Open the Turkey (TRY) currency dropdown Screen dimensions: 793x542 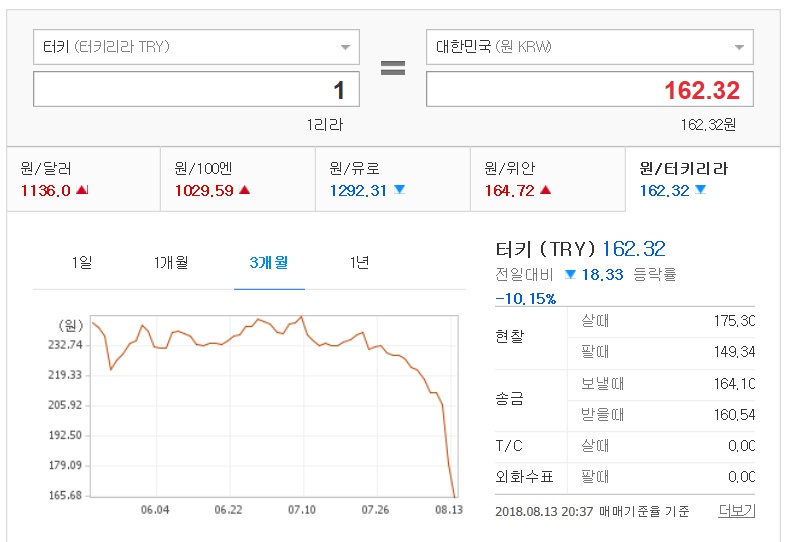196,47
